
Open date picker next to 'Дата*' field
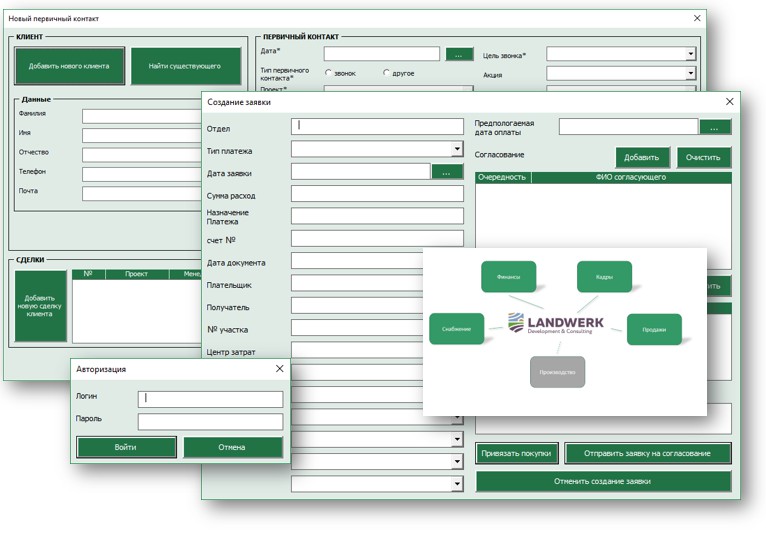click(x=459, y=54)
